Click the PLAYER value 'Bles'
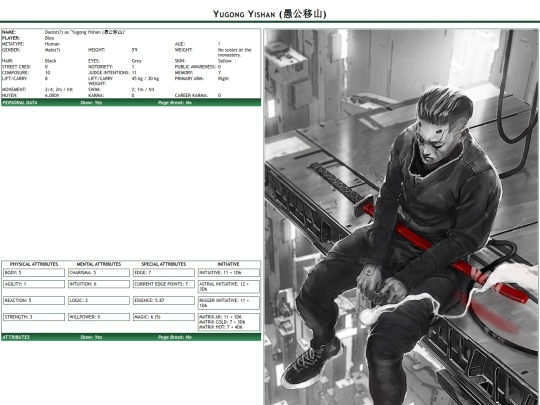This screenshot has height=405, width=540. [49, 38]
